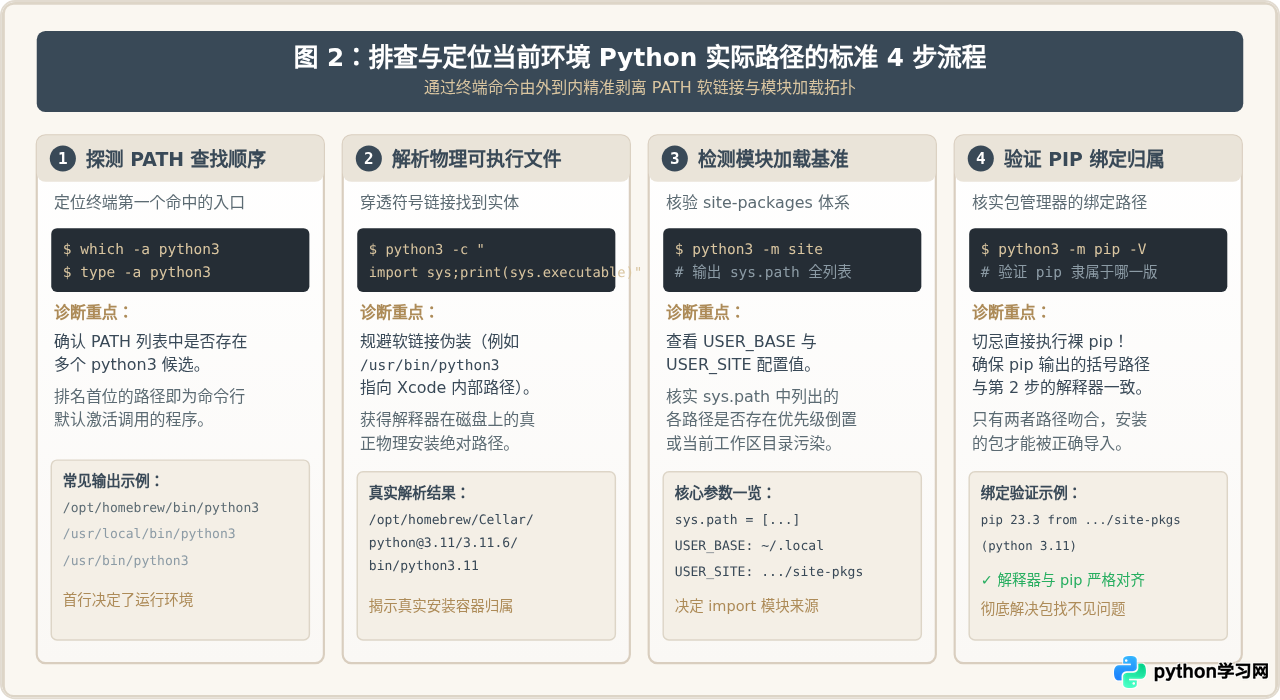1280x700 pixels.
Task: Click '诊断重点：' in the 检测模块加载基准 card
Action: pos(705,312)
